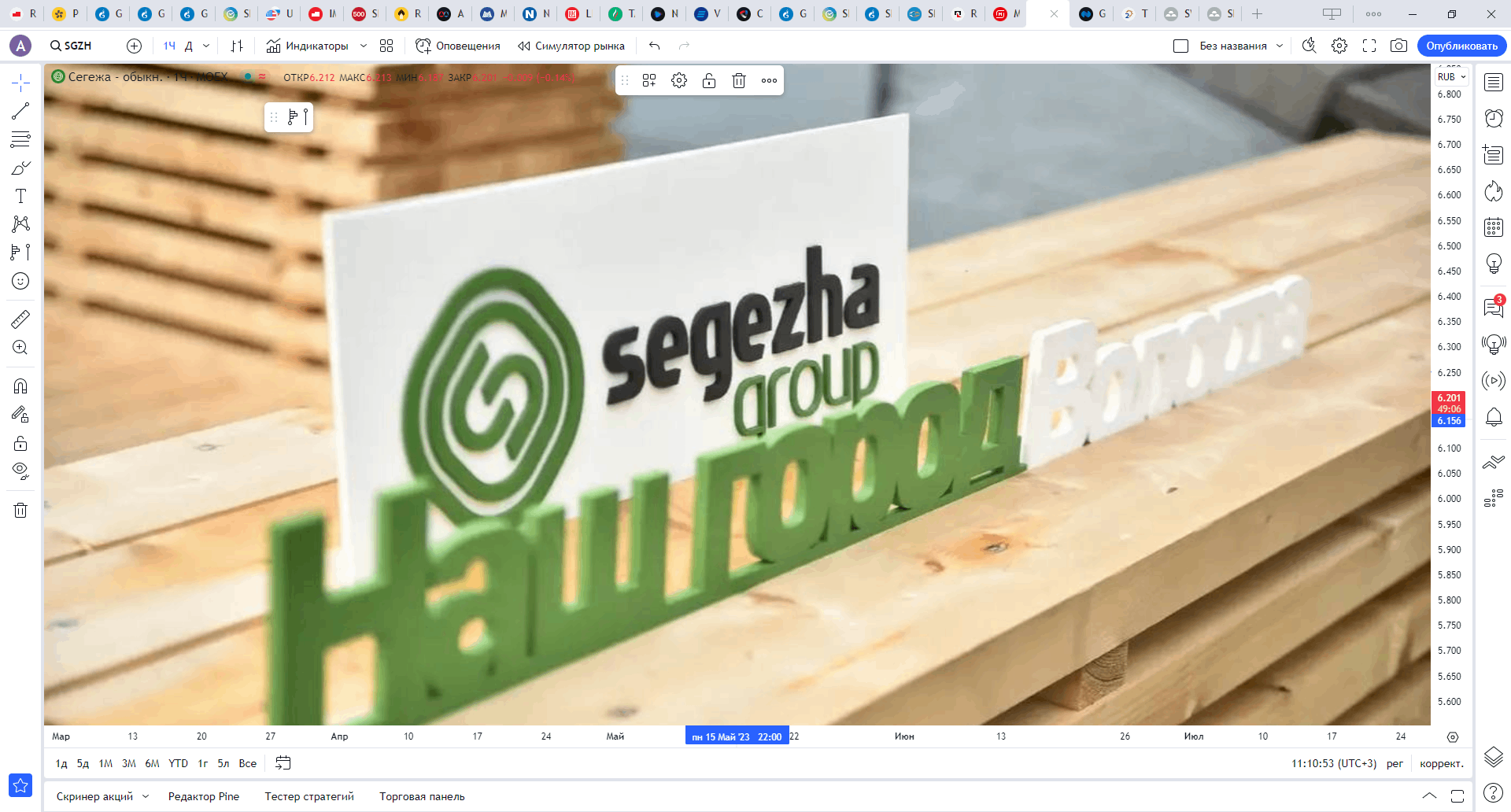Open the help center question icon
This screenshot has width=1511, height=812.
tap(1493, 792)
